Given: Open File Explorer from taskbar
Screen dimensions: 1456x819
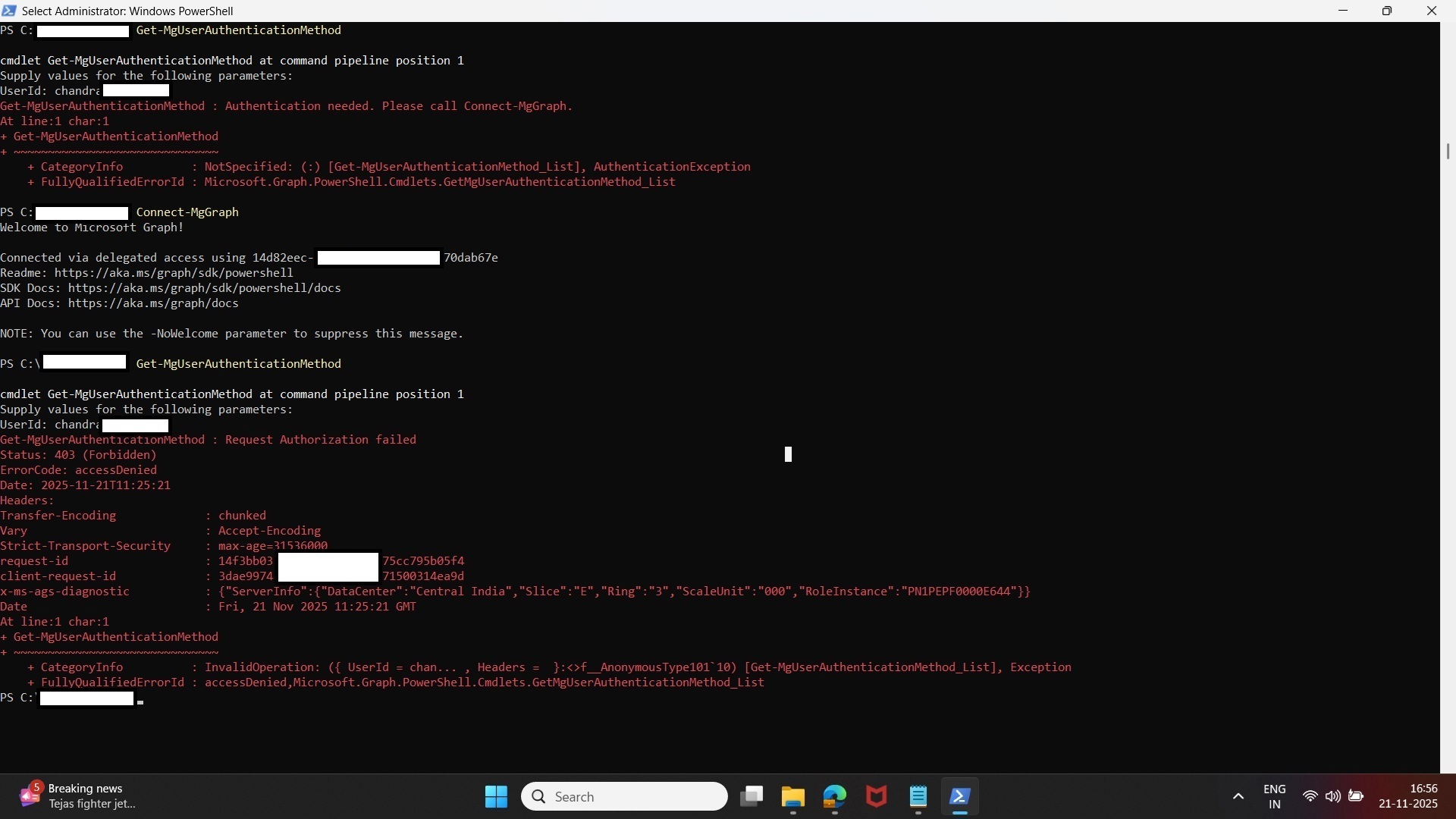Looking at the screenshot, I should (x=793, y=796).
